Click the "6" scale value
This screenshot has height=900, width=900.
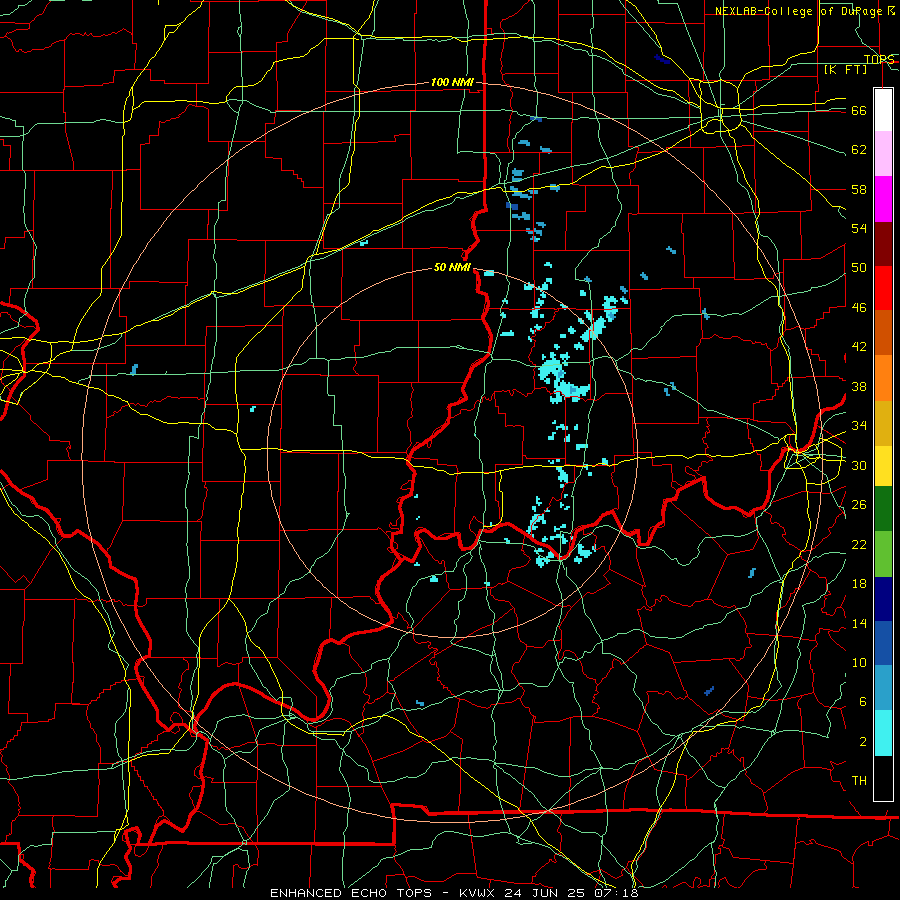(863, 702)
